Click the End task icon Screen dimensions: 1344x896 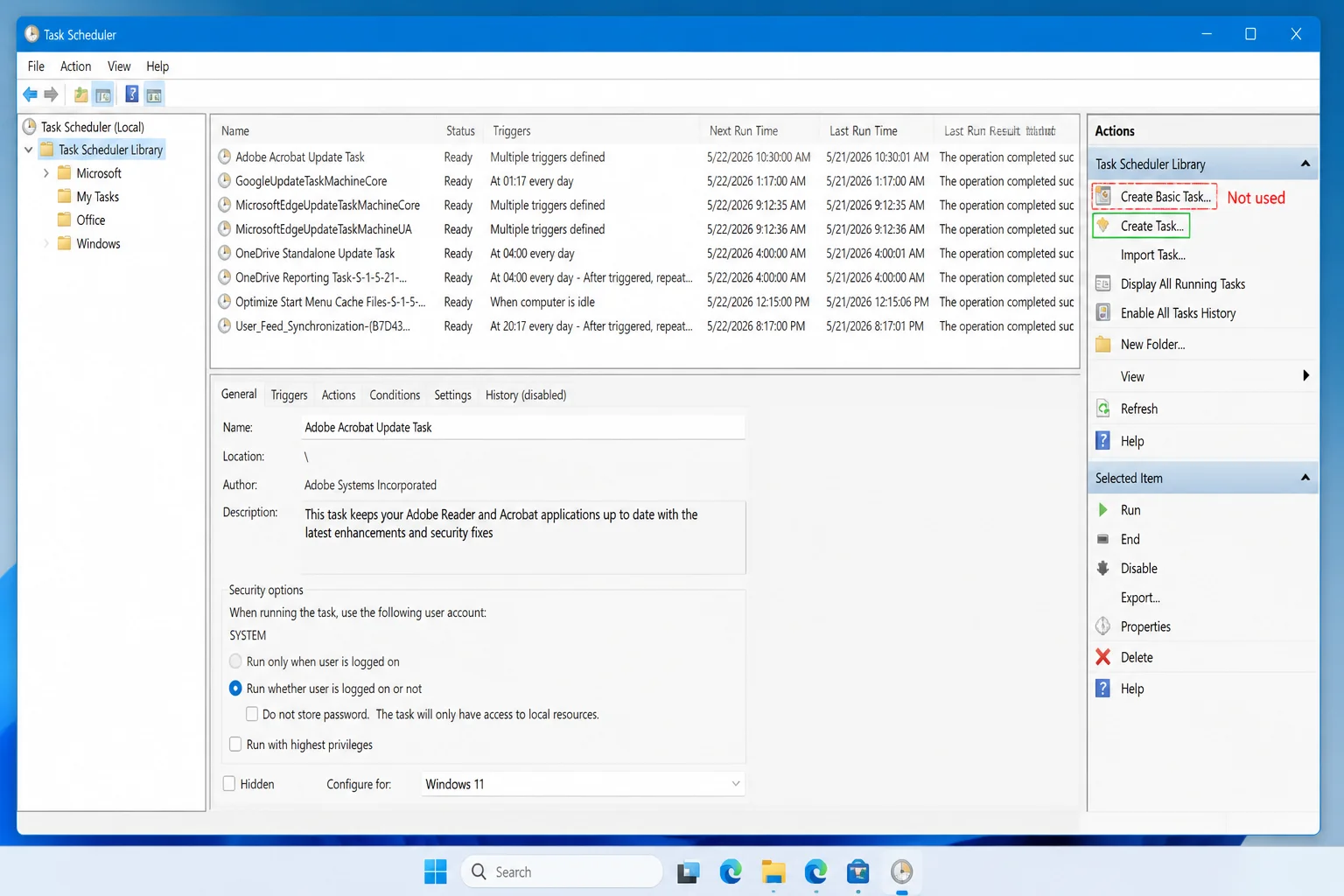click(1103, 539)
